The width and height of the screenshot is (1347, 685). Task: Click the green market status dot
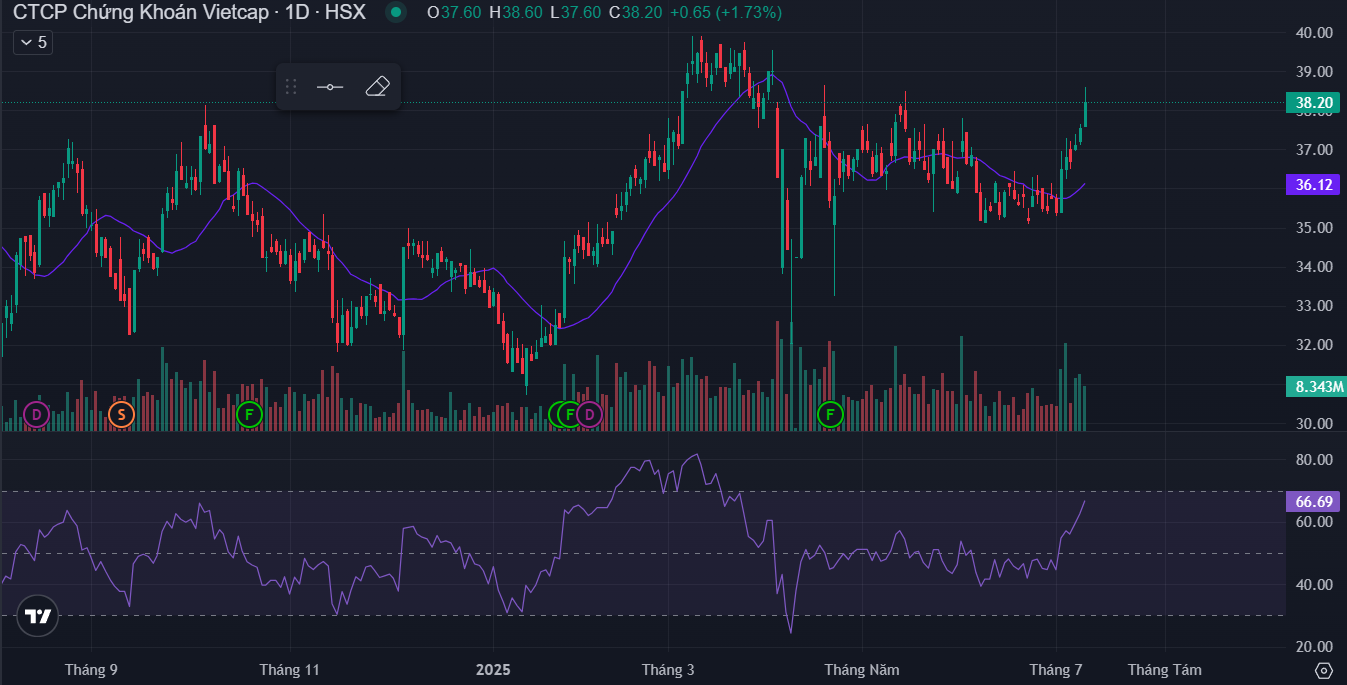(x=397, y=13)
